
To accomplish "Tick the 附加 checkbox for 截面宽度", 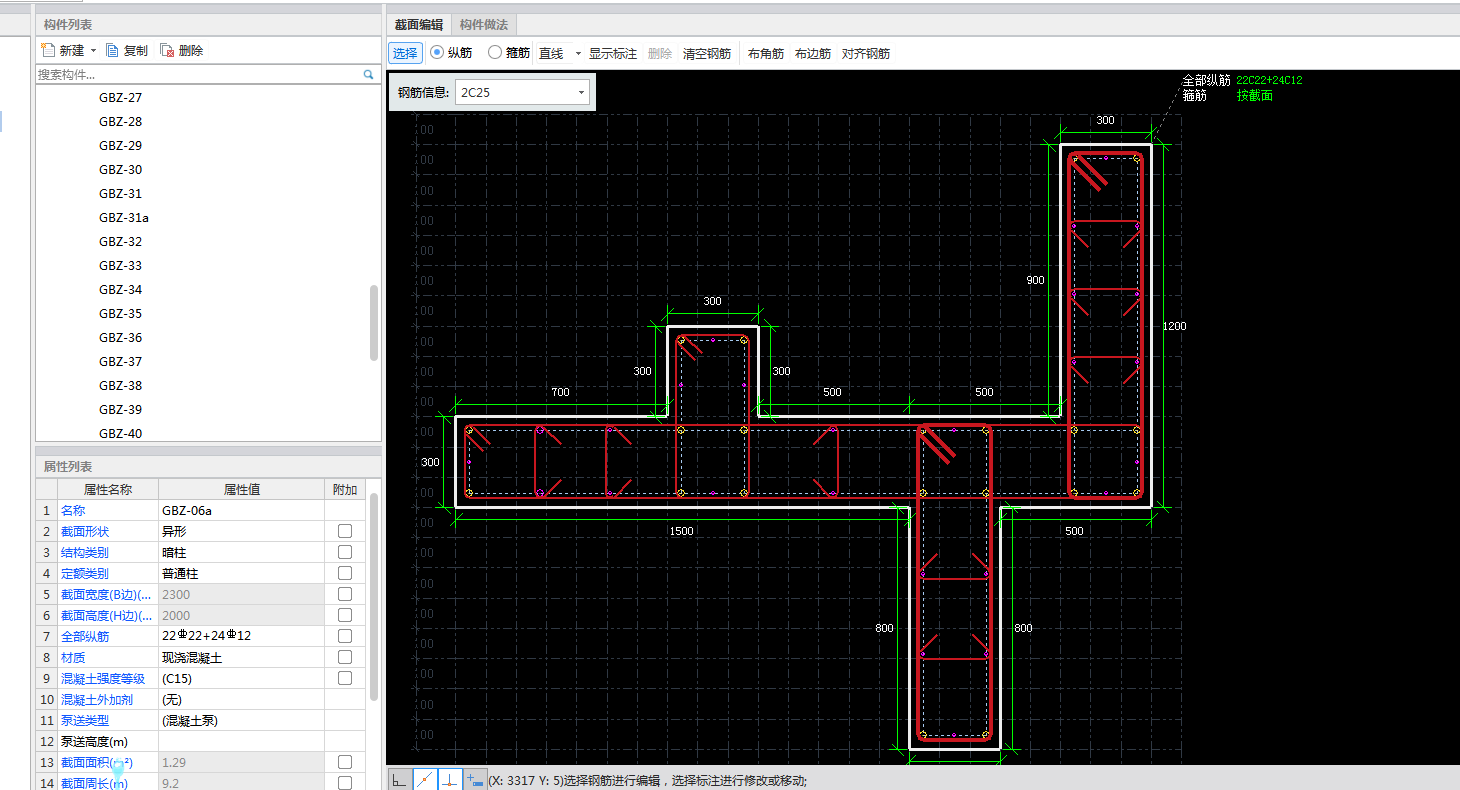I will [x=345, y=594].
